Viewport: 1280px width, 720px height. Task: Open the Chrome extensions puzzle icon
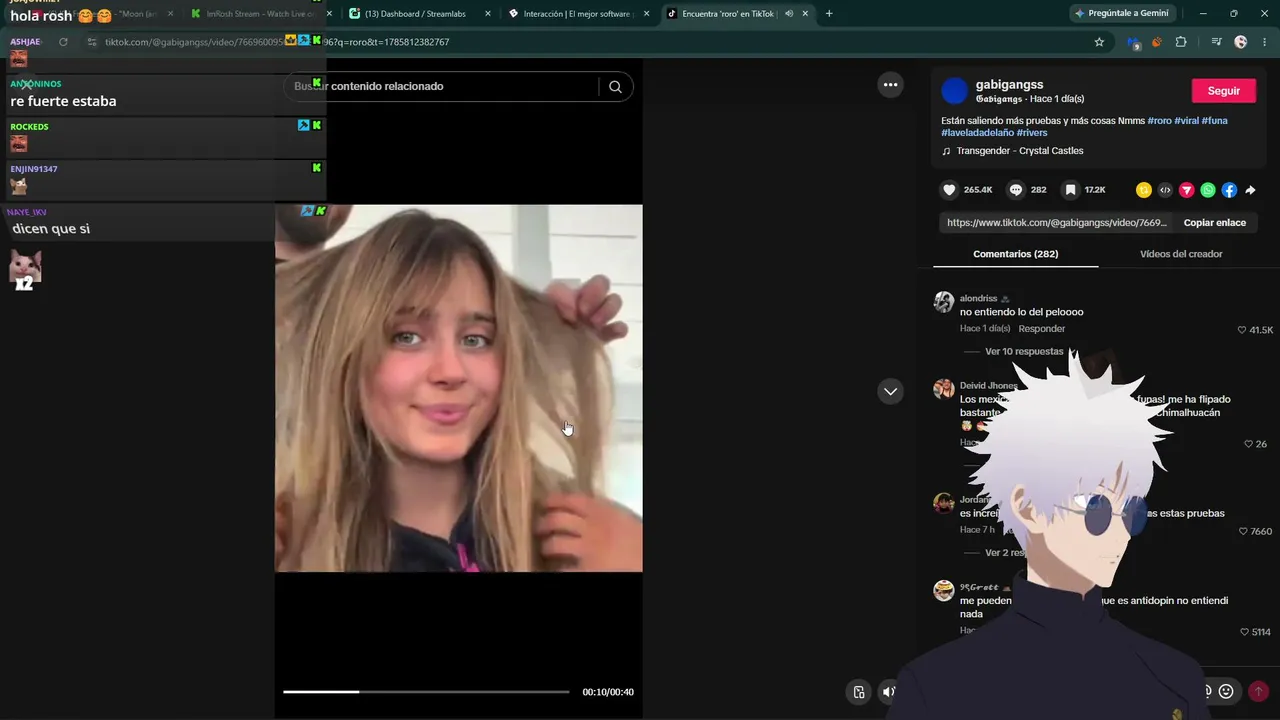point(1181,42)
